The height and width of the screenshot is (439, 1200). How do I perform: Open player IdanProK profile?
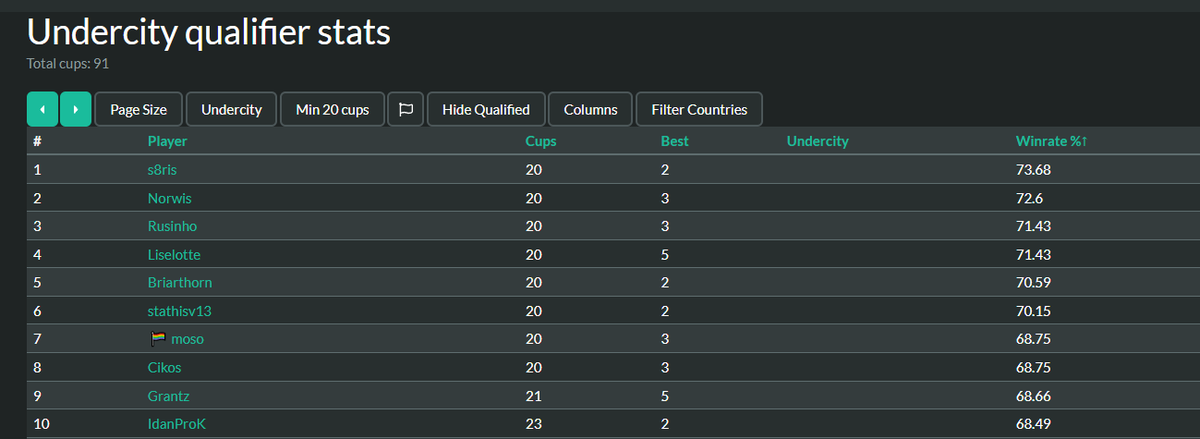[177, 424]
